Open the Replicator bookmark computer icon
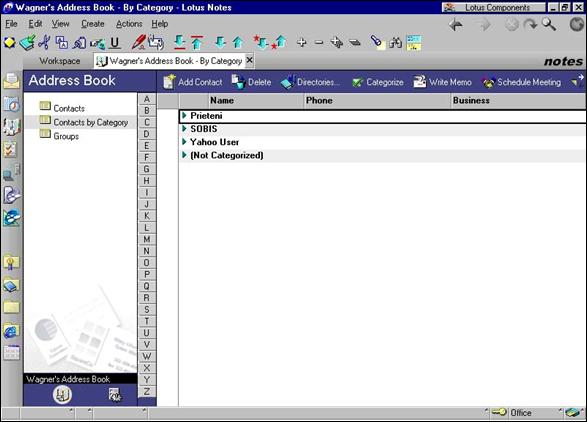The width and height of the screenshot is (587, 422). (x=11, y=173)
